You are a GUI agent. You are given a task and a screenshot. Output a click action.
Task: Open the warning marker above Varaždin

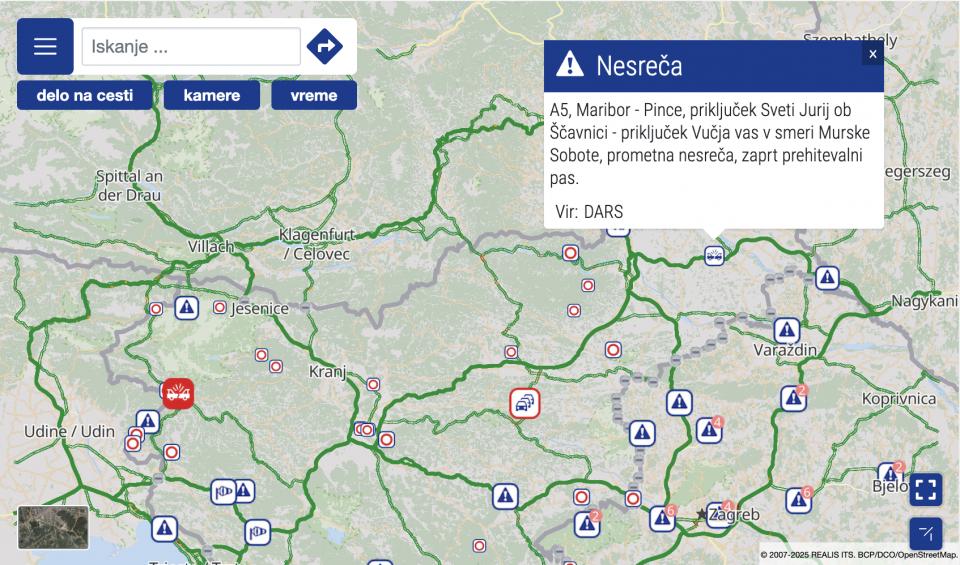[x=787, y=330]
